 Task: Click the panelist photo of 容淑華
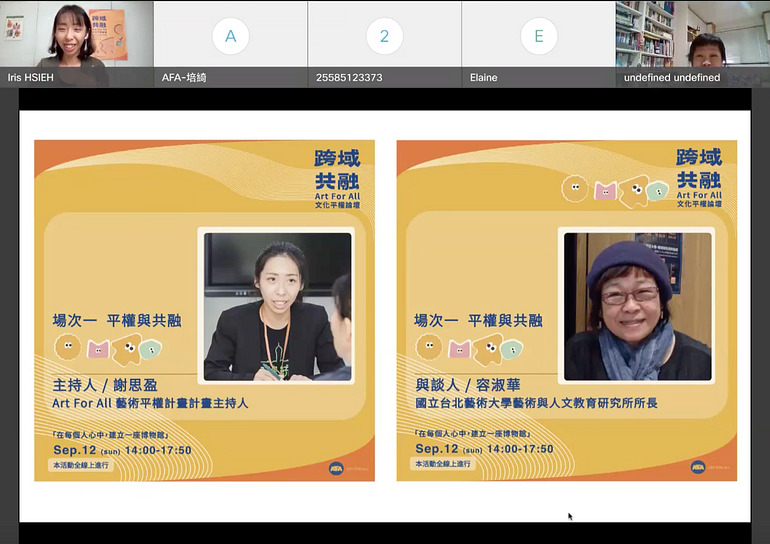pos(637,306)
